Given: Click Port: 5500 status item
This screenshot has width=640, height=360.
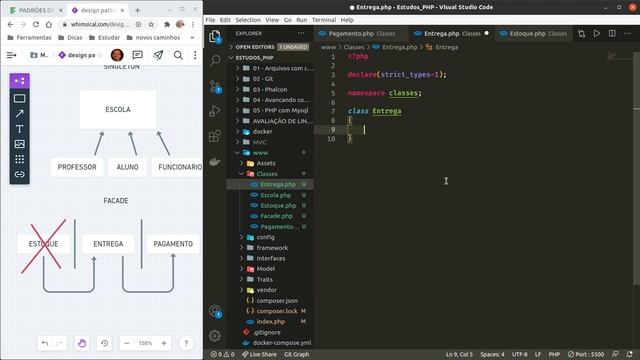Looking at the screenshot, I should click(x=586, y=354).
